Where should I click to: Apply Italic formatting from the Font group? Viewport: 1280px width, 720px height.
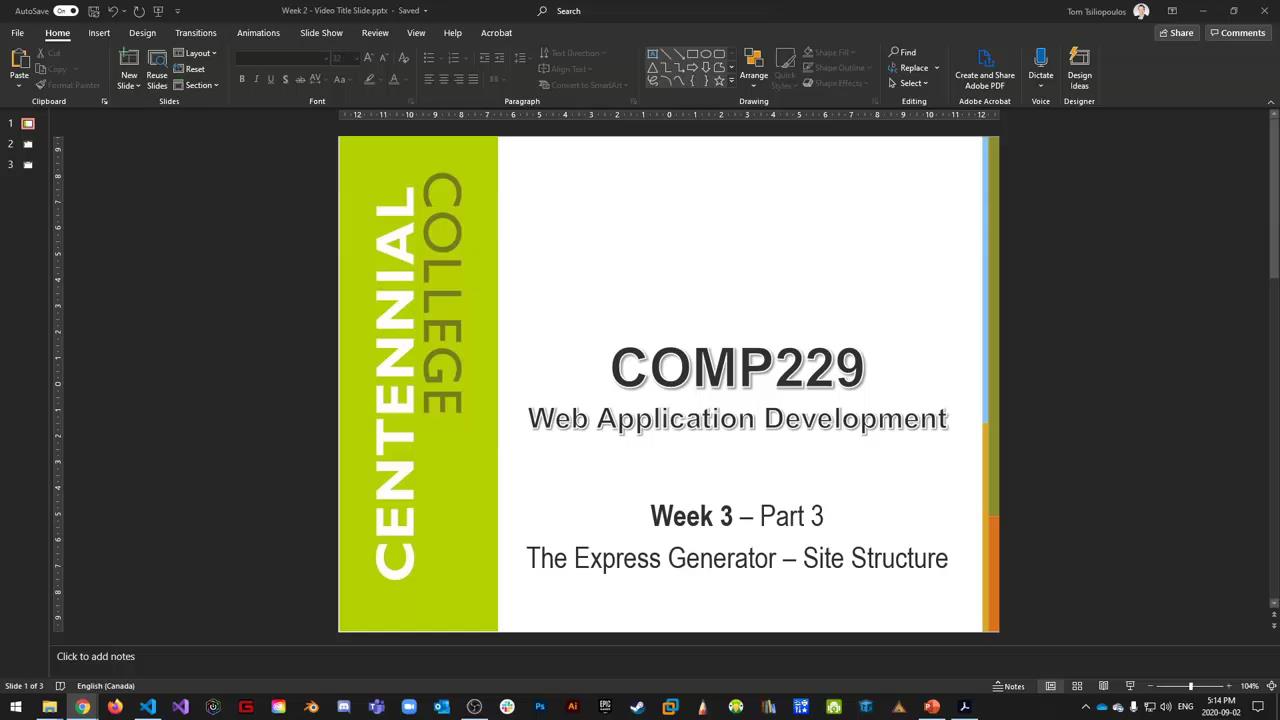pyautogui.click(x=257, y=79)
